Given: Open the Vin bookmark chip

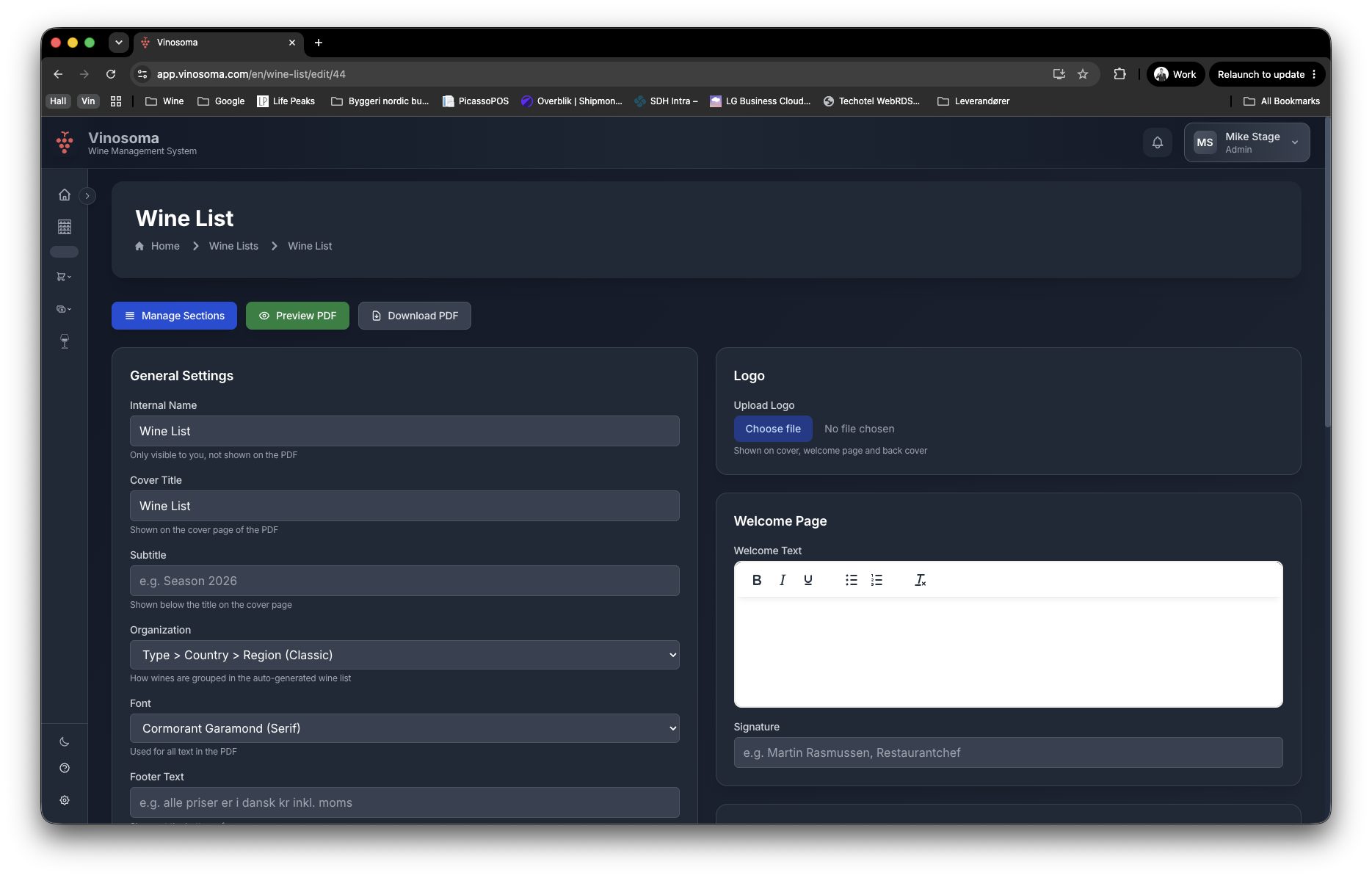Looking at the screenshot, I should (x=88, y=101).
